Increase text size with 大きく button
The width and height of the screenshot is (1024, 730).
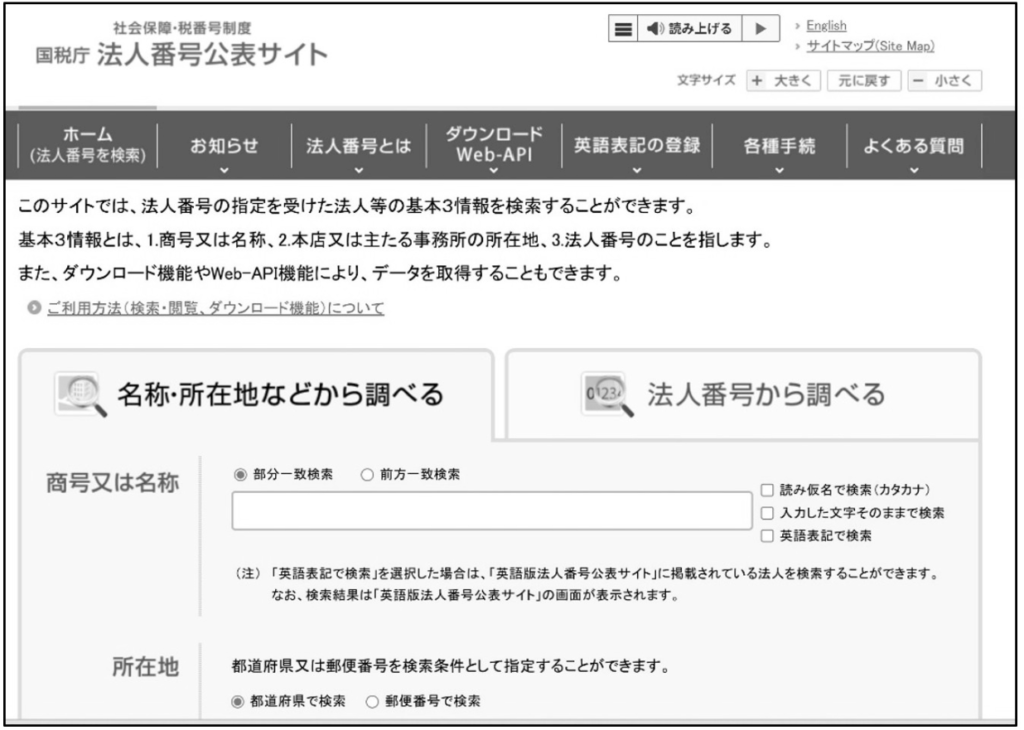[785, 80]
